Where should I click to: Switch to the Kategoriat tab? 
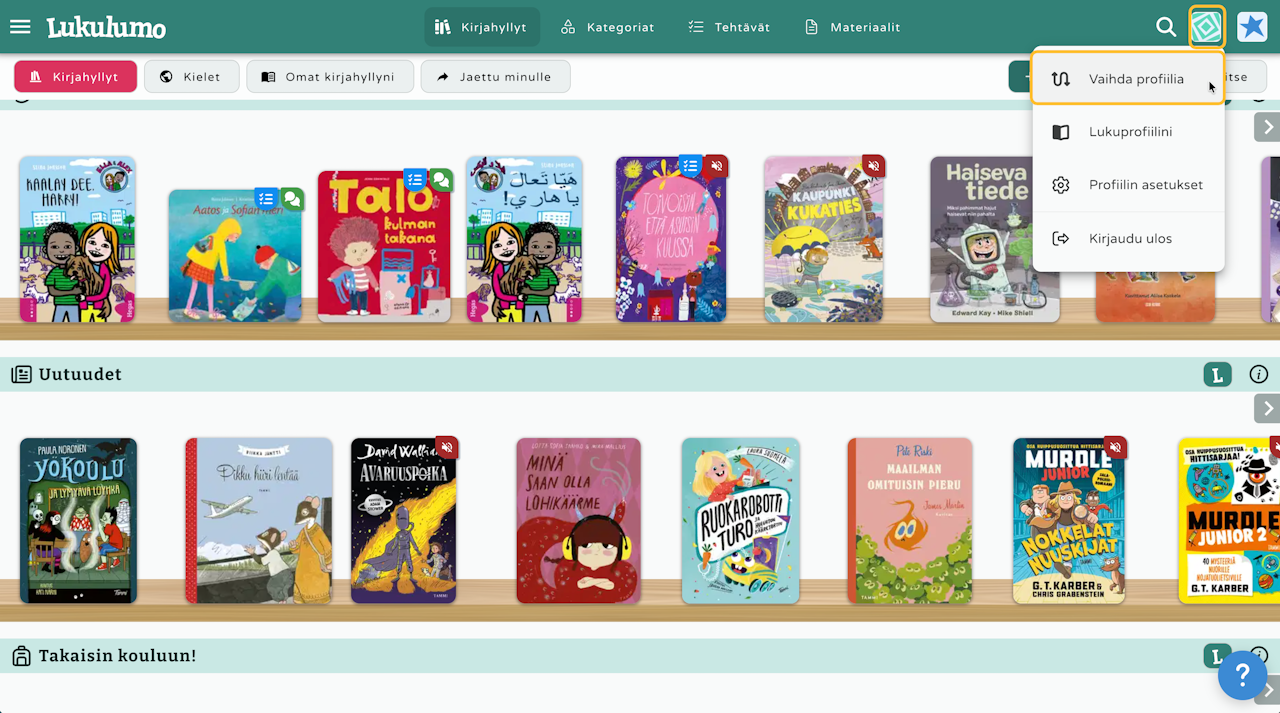tap(608, 27)
